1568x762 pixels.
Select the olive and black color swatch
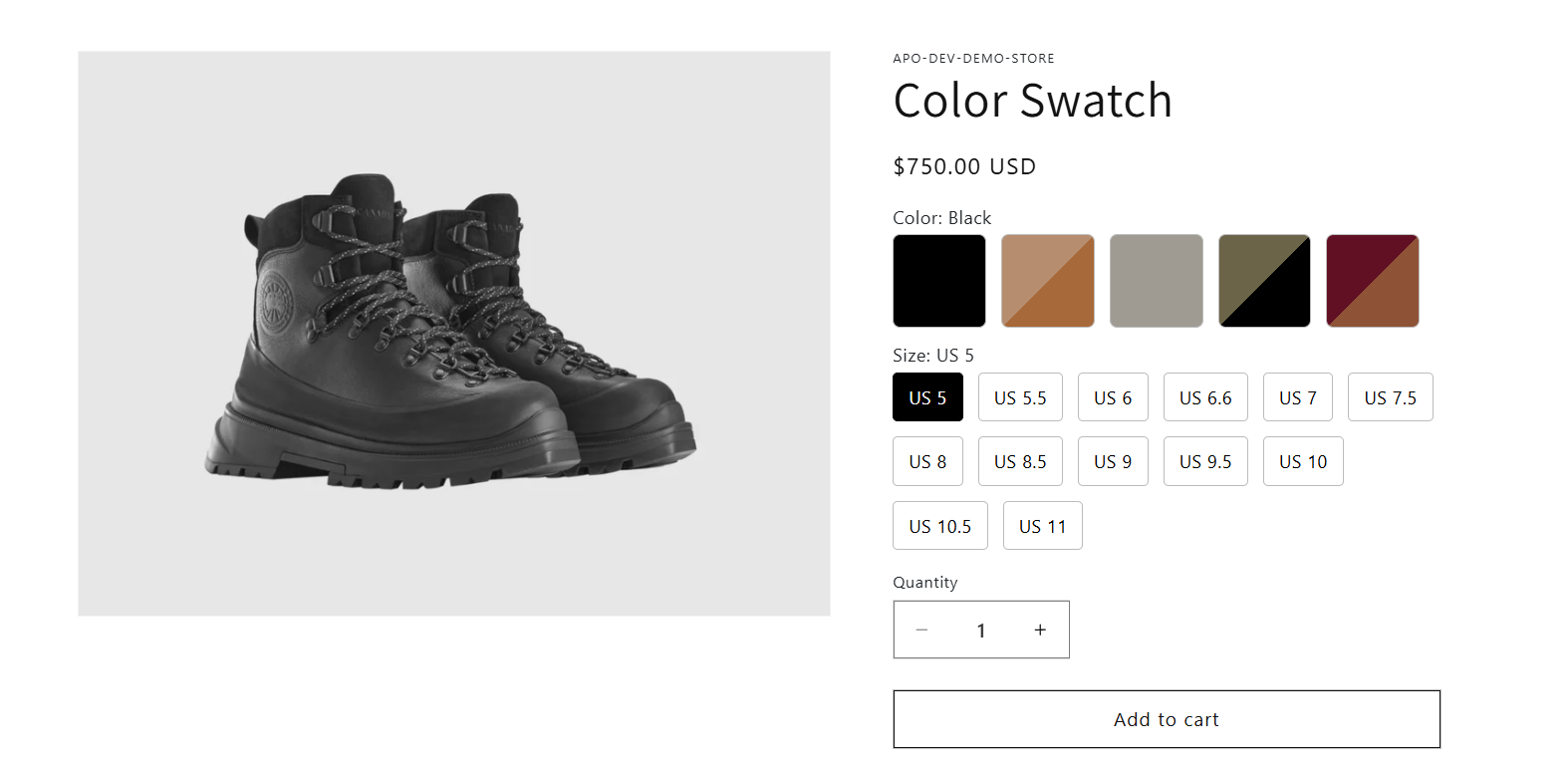pyautogui.click(x=1264, y=281)
